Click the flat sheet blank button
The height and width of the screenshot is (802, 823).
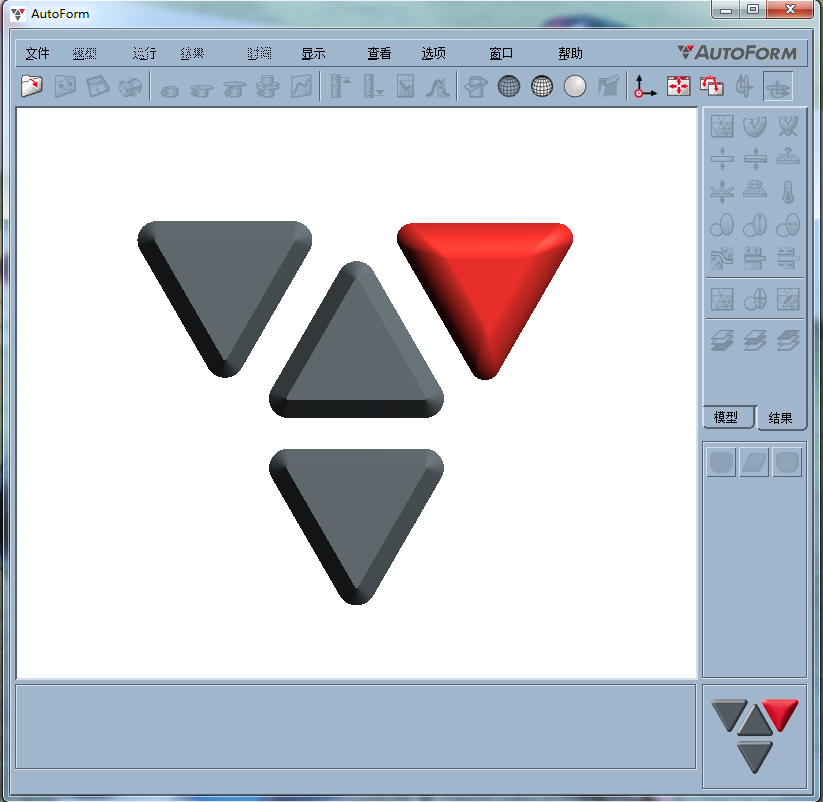754,462
